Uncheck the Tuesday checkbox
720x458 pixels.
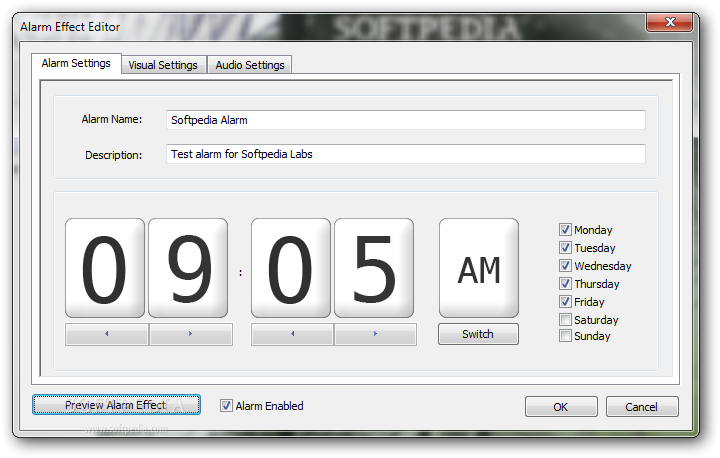[565, 248]
